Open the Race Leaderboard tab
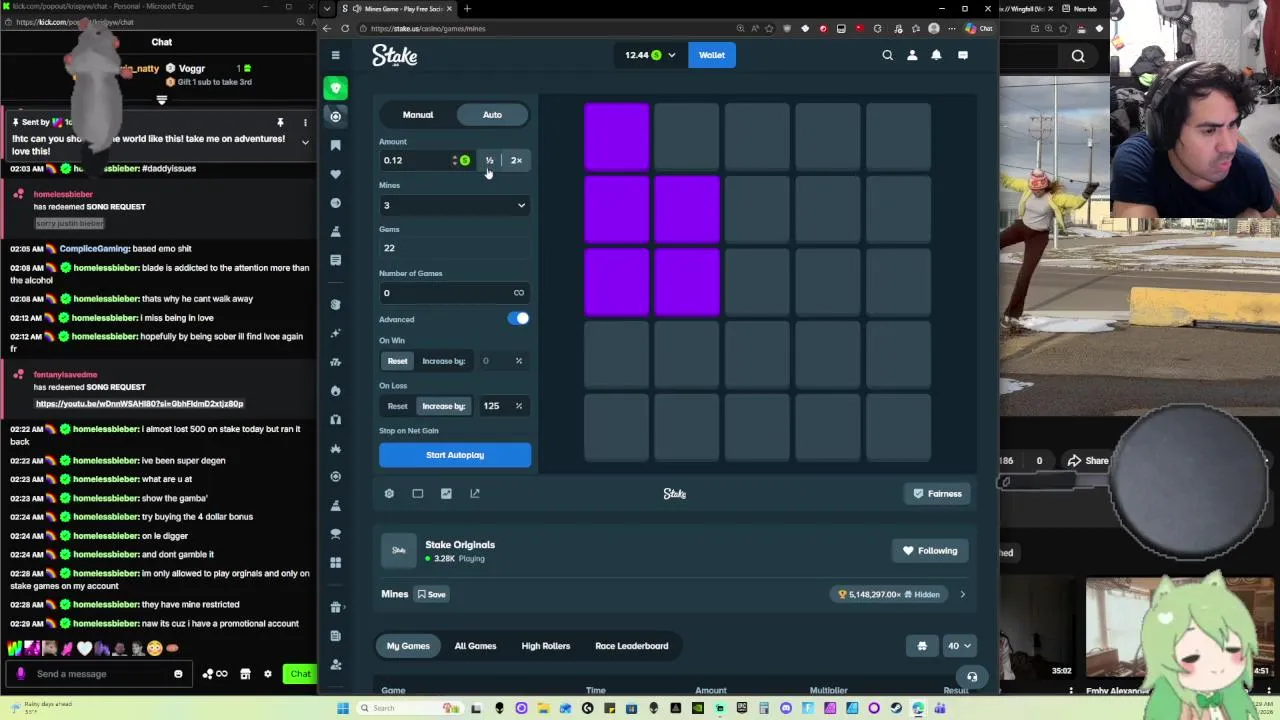This screenshot has height=720, width=1280. [631, 646]
